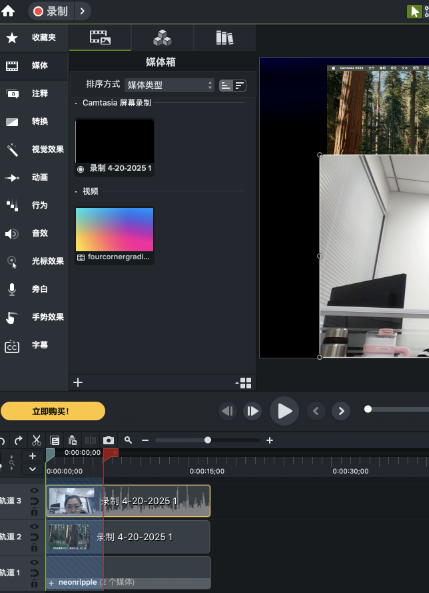Toggle the lock on 轨道 2
The image size is (429, 593).
(x=34, y=548)
